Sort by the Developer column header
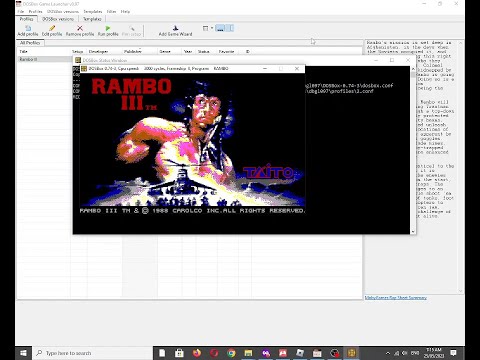This screenshot has width=480, height=360. click(x=104, y=52)
